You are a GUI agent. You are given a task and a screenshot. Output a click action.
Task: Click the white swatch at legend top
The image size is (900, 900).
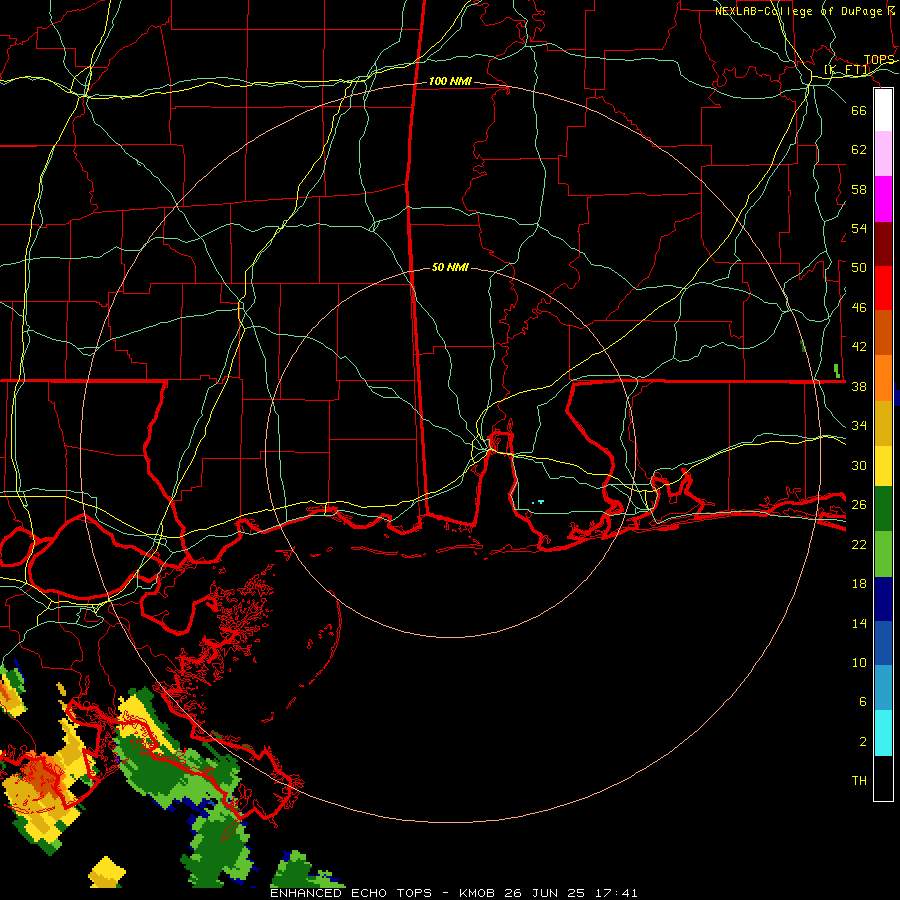pos(883,110)
